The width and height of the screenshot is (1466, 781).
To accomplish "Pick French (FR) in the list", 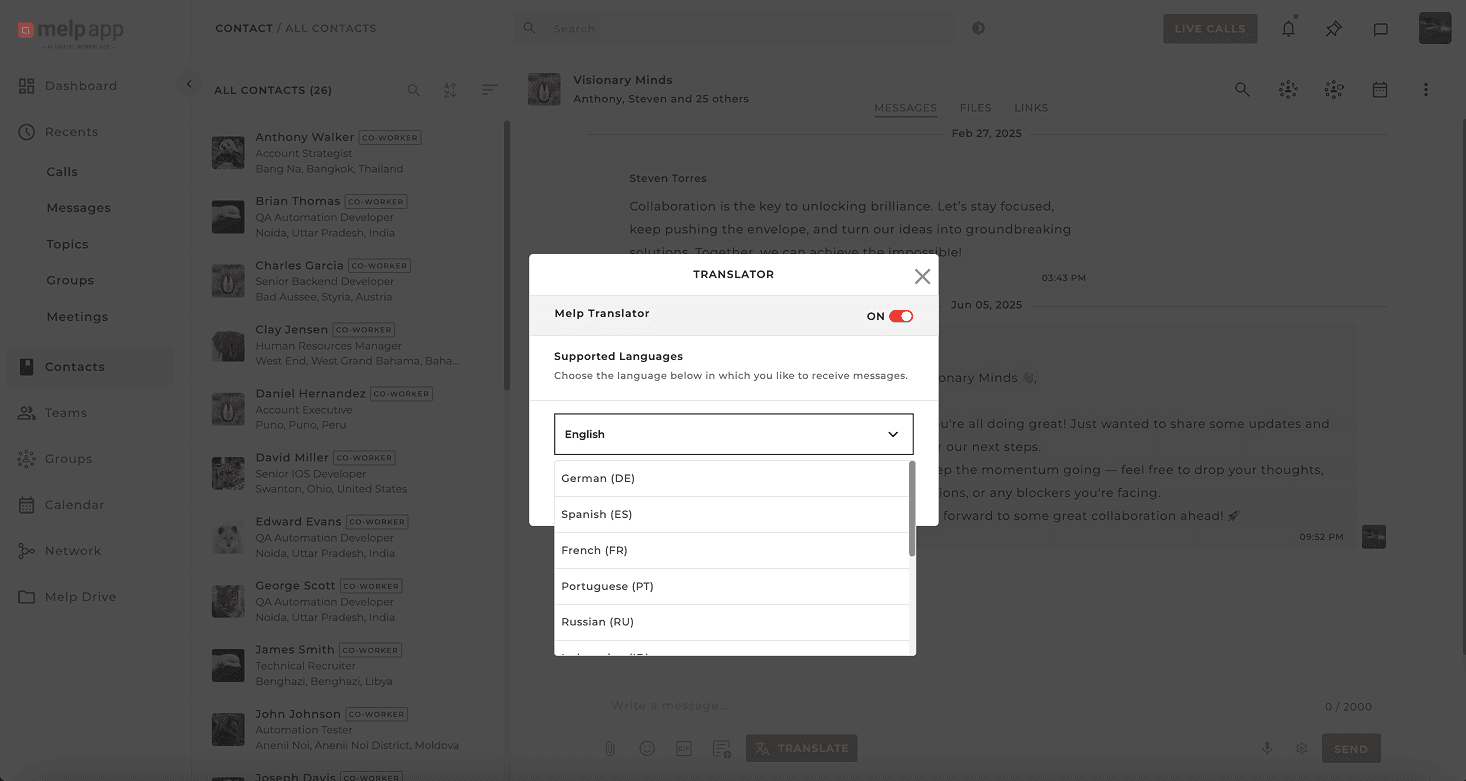I will [x=732, y=550].
